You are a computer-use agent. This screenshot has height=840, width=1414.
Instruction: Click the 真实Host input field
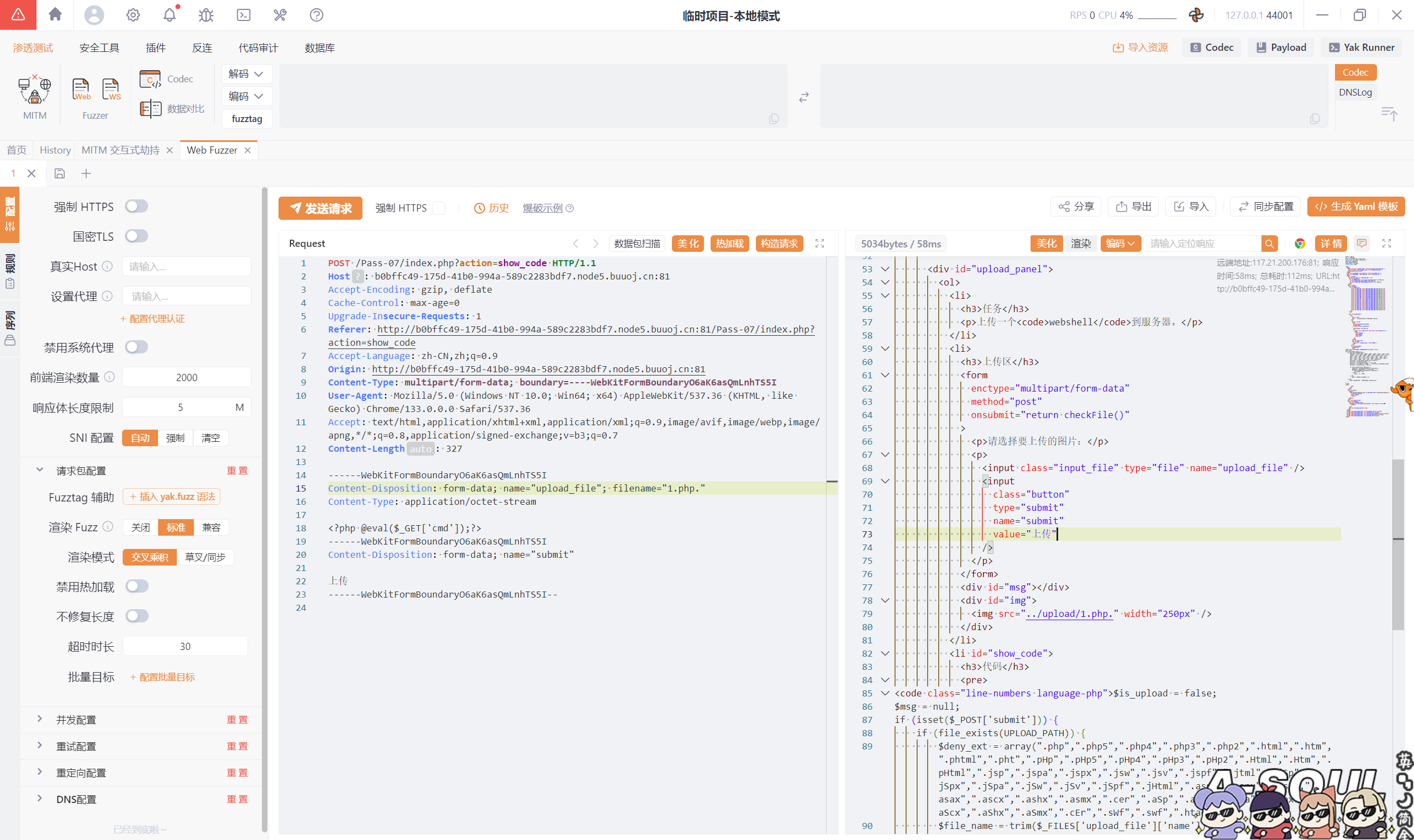point(186,267)
